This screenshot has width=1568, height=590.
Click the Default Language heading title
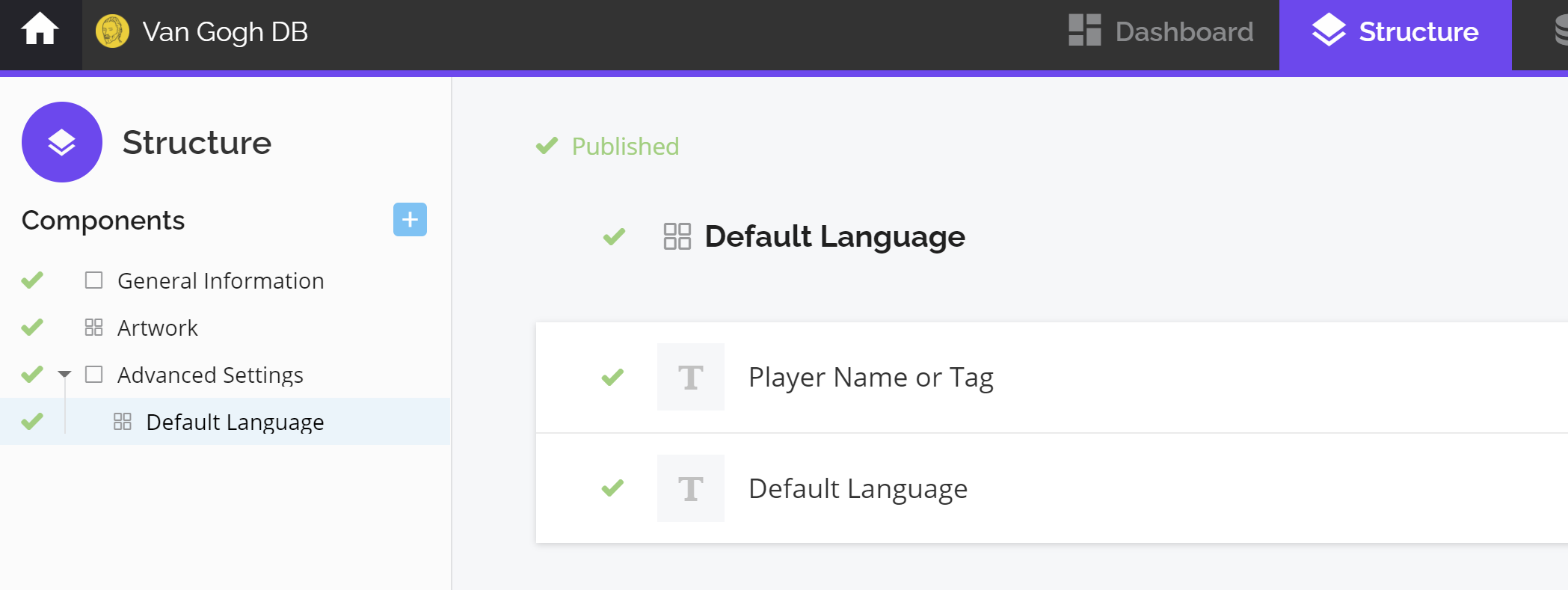click(x=835, y=236)
